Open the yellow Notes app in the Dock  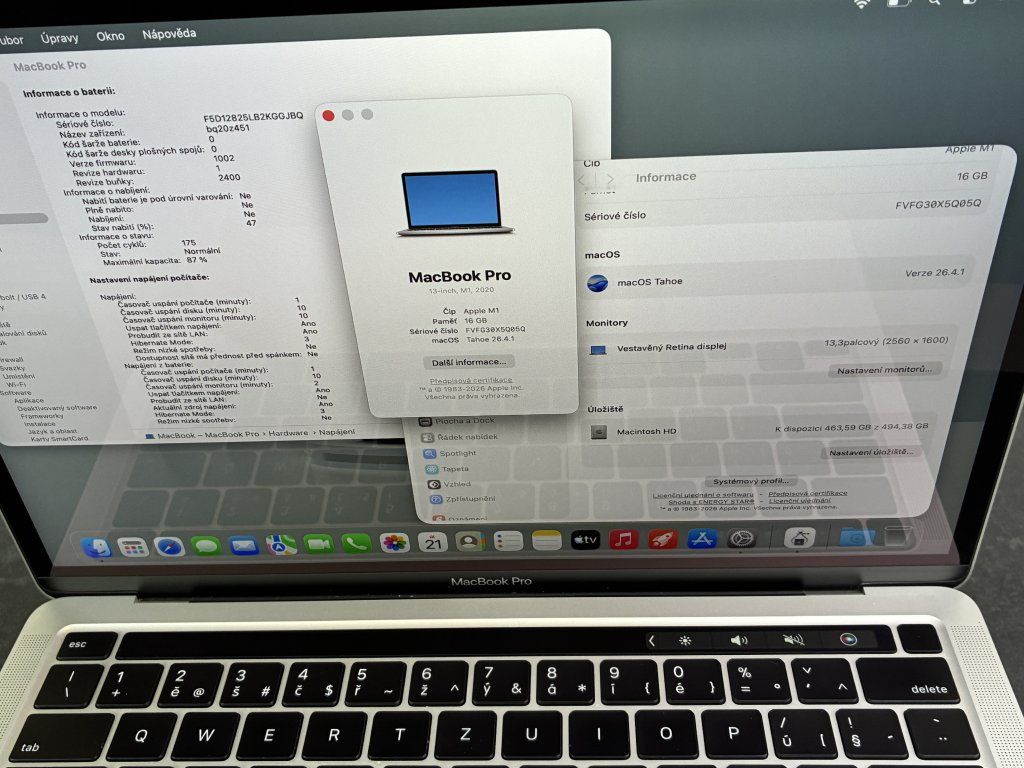coord(547,540)
